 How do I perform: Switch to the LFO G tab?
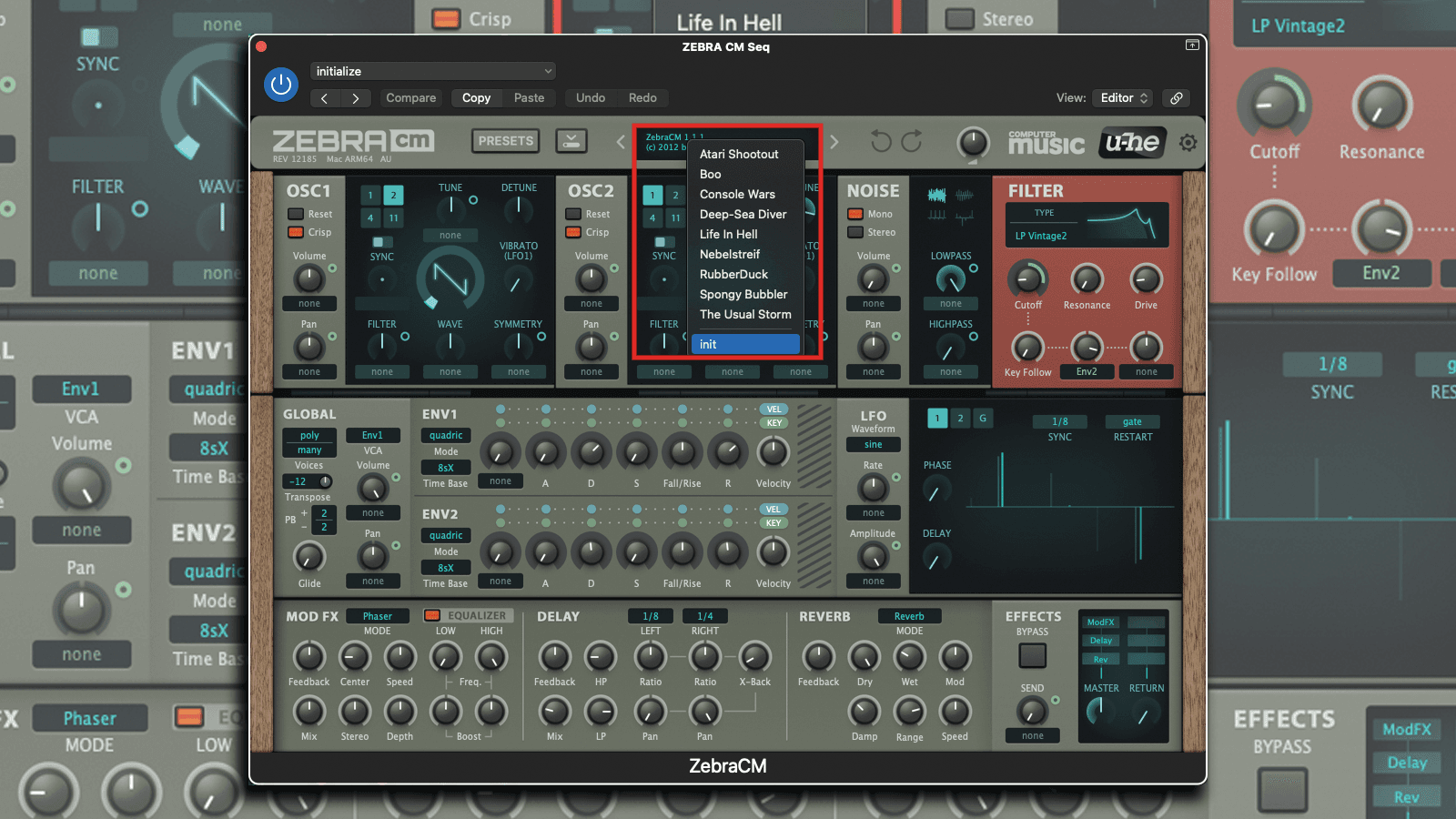click(982, 418)
